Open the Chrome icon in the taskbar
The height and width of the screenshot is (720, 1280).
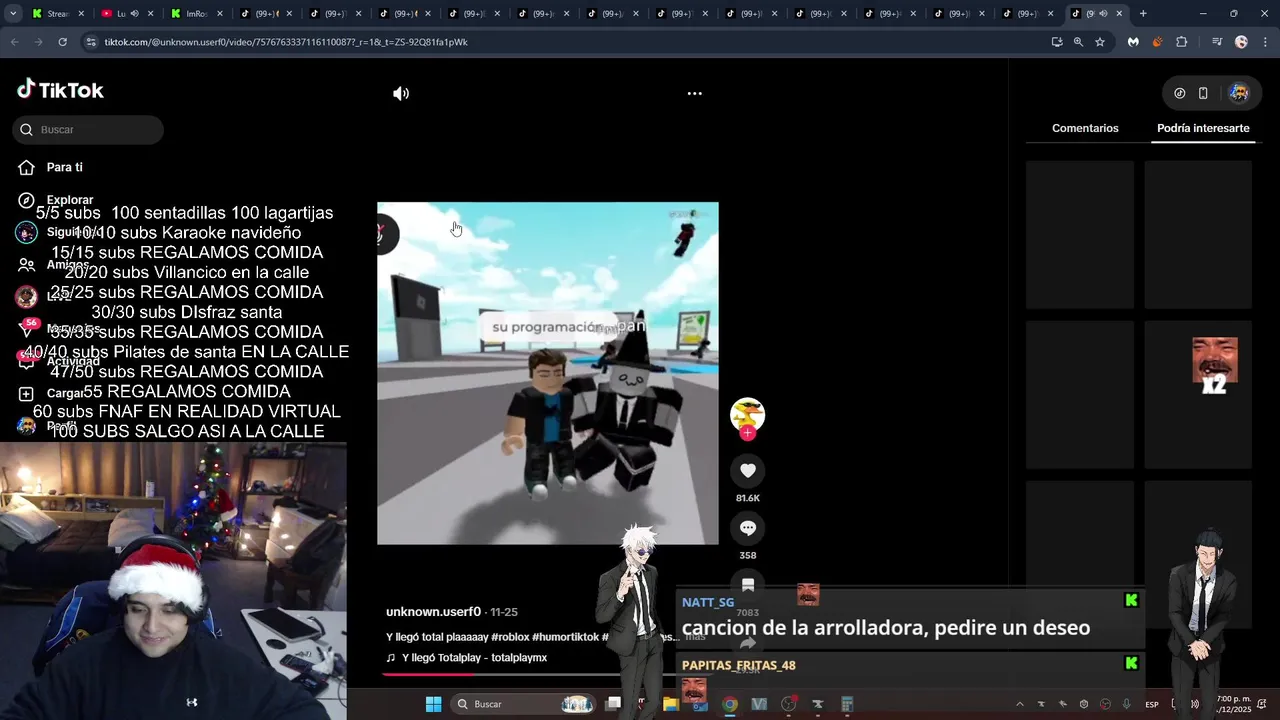tap(730, 704)
